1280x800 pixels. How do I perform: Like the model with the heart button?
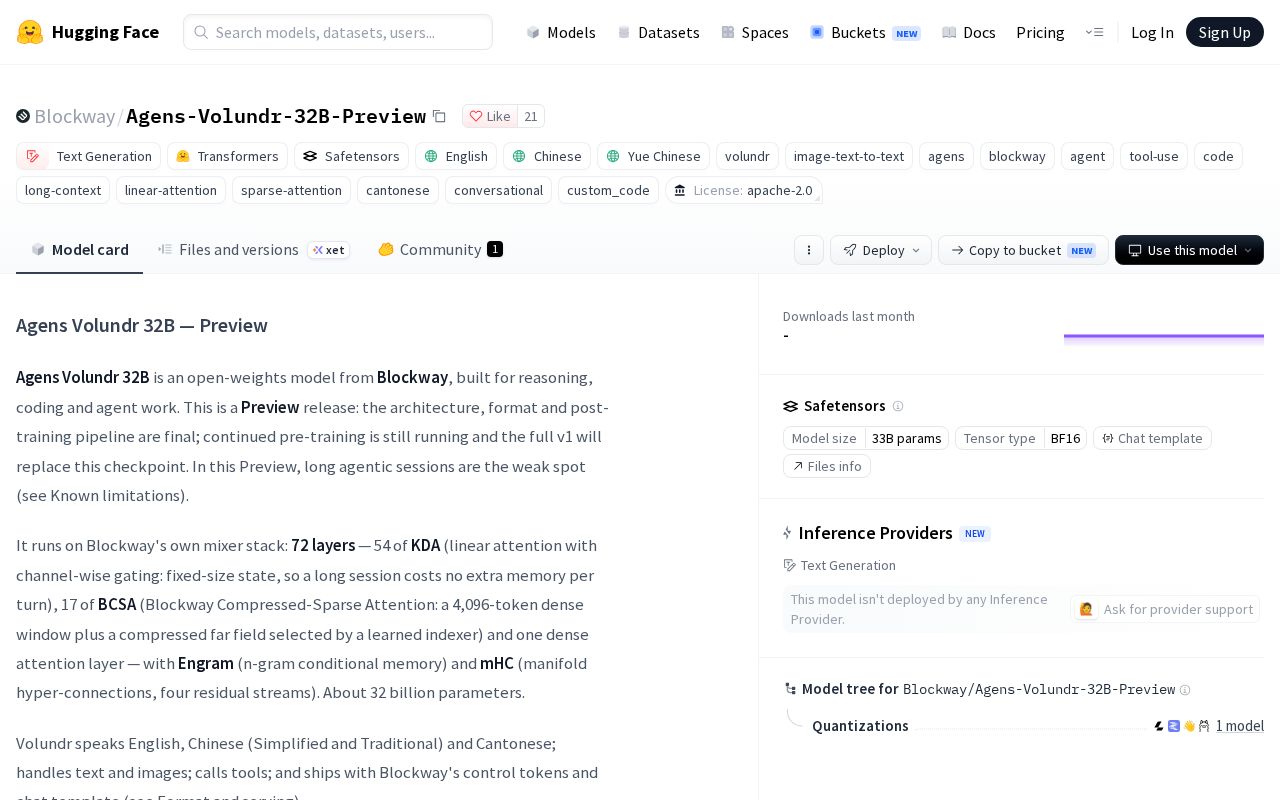click(489, 116)
